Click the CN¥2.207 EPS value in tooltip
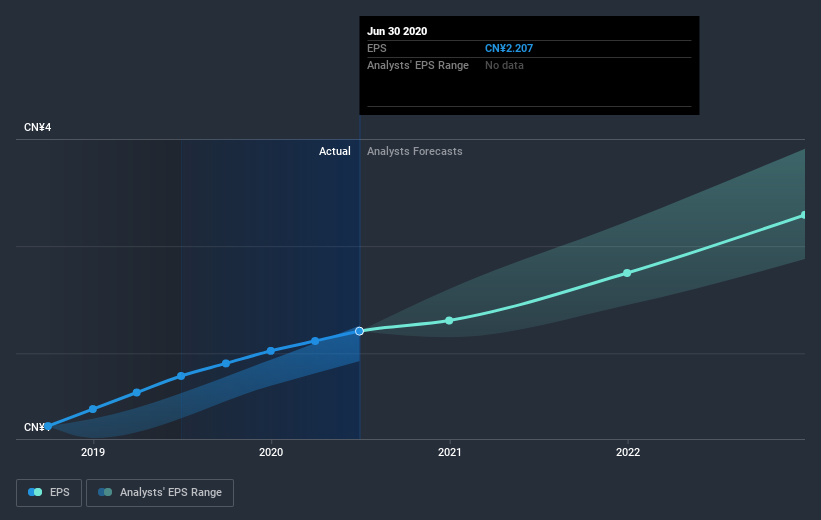The image size is (821, 520). pos(509,48)
